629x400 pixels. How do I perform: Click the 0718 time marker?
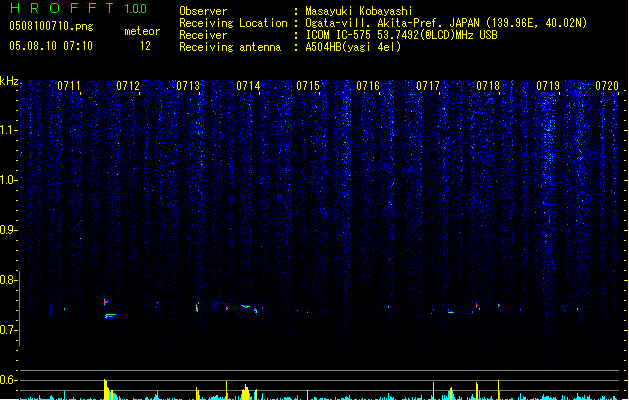(488, 86)
